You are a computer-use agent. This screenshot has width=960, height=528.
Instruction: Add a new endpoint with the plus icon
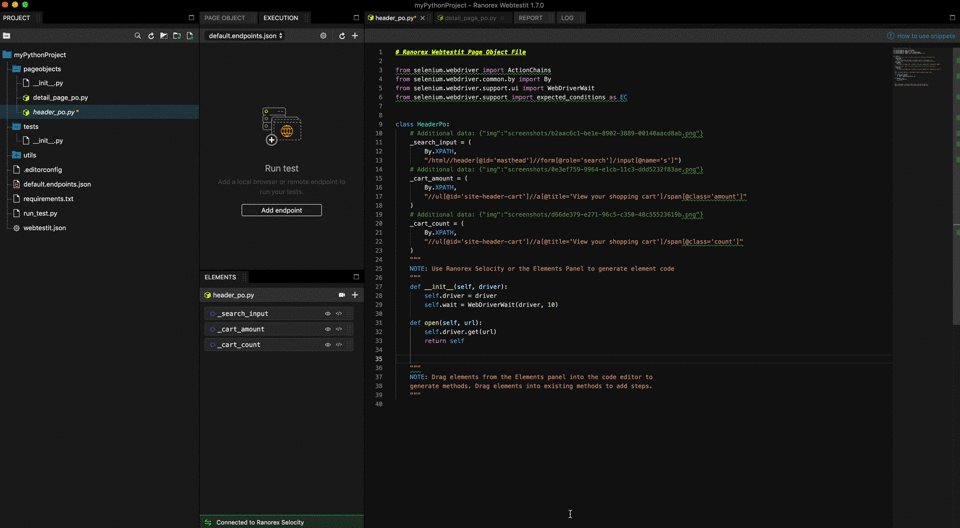[354, 36]
